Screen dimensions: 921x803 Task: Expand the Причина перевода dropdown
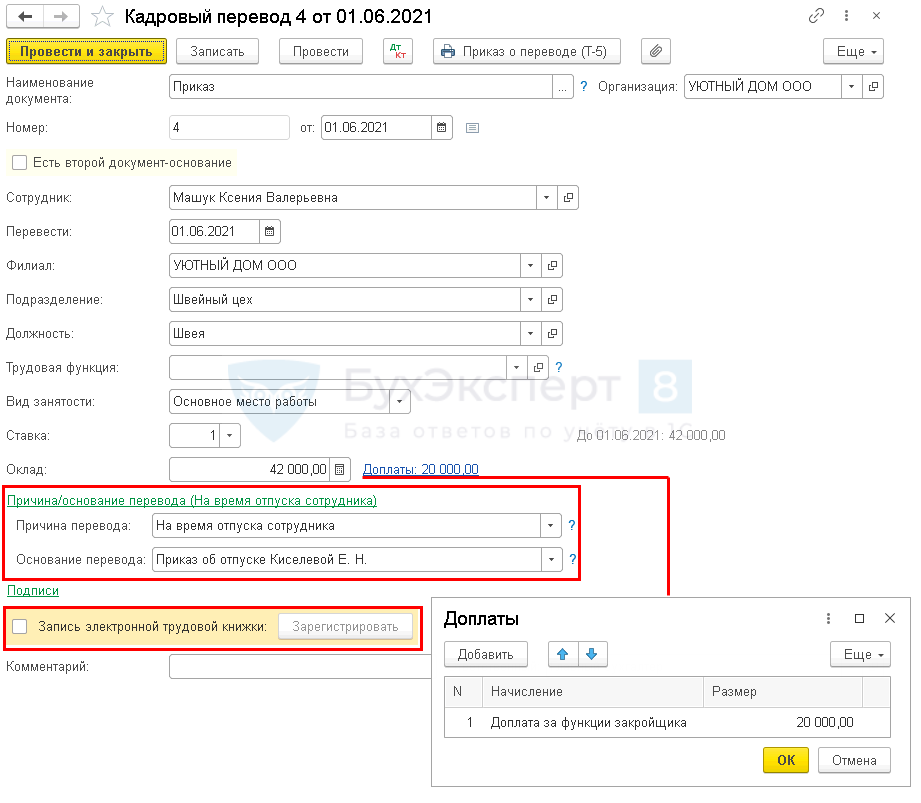click(549, 525)
